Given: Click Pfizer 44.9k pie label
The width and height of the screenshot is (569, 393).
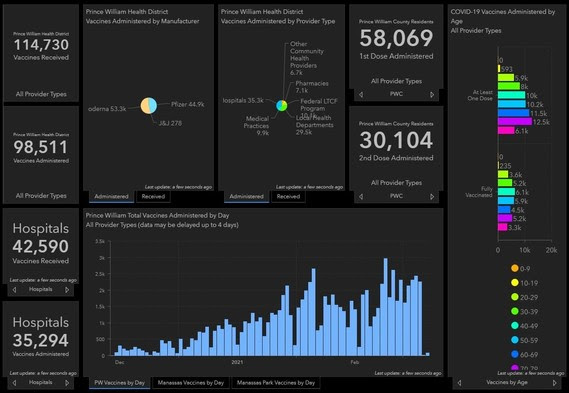Looking at the screenshot, I should tap(188, 105).
